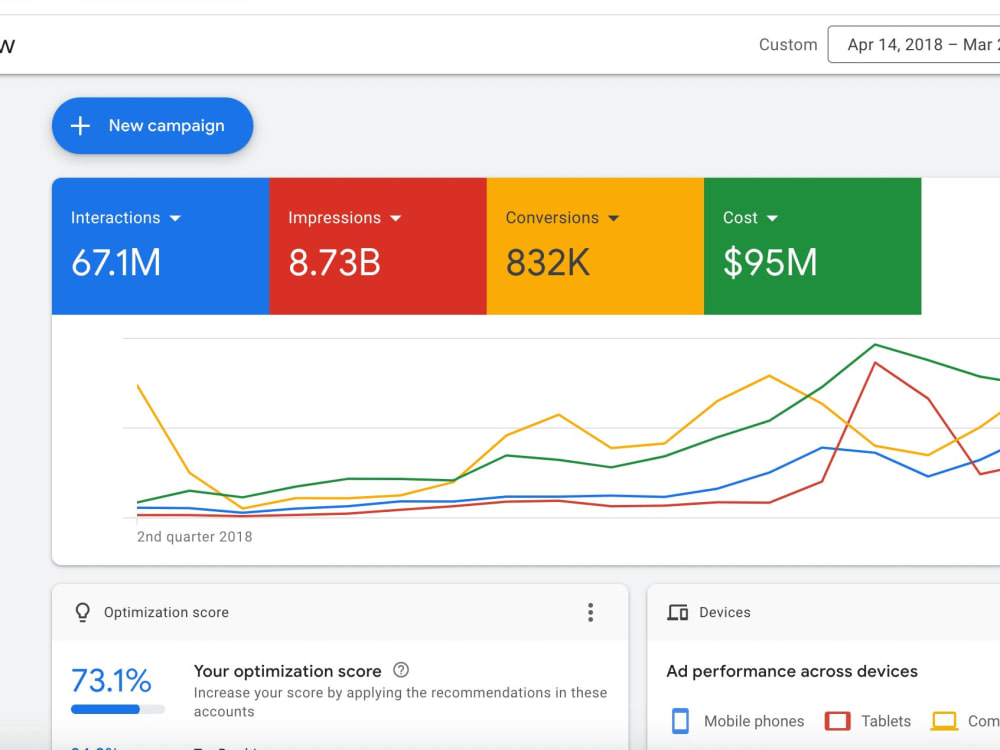Screen dimensions: 1000x750
Task: Open the custom date range selector
Action: point(914,45)
